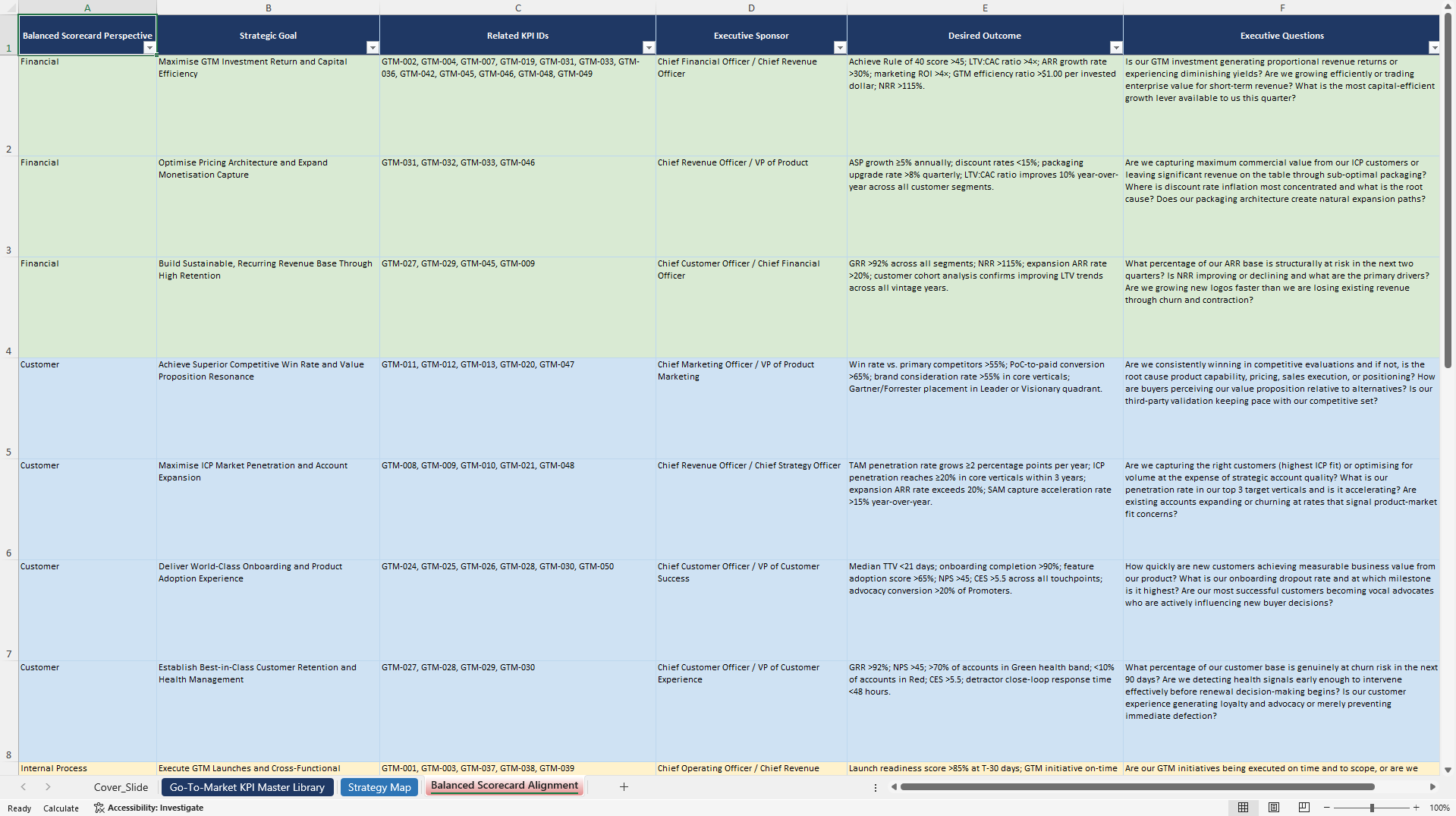This screenshot has height=816, width=1456.
Task: Select row 2 header
Action: 9,106
